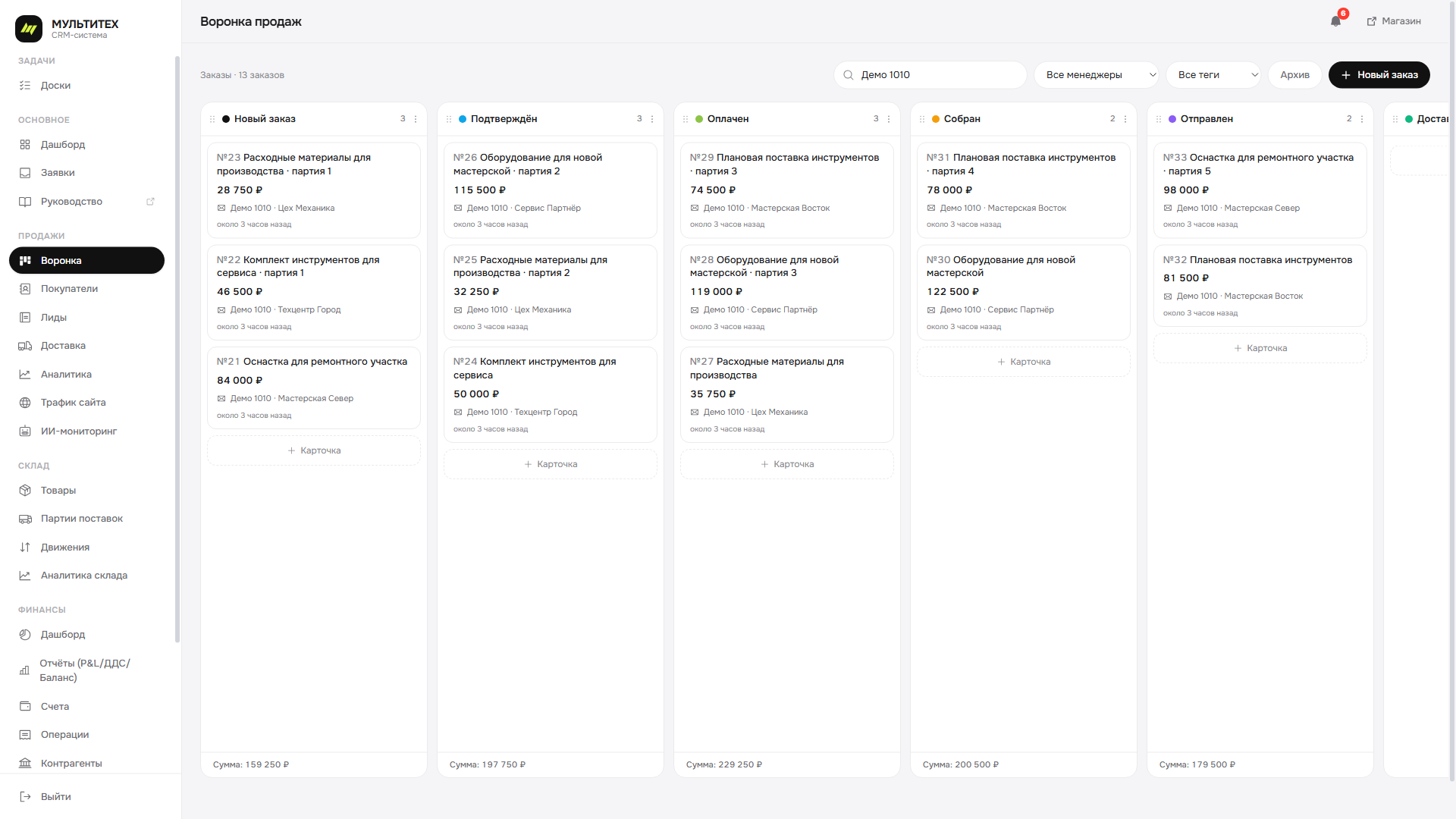Click the sidebar vertical scrollbar

177,349
